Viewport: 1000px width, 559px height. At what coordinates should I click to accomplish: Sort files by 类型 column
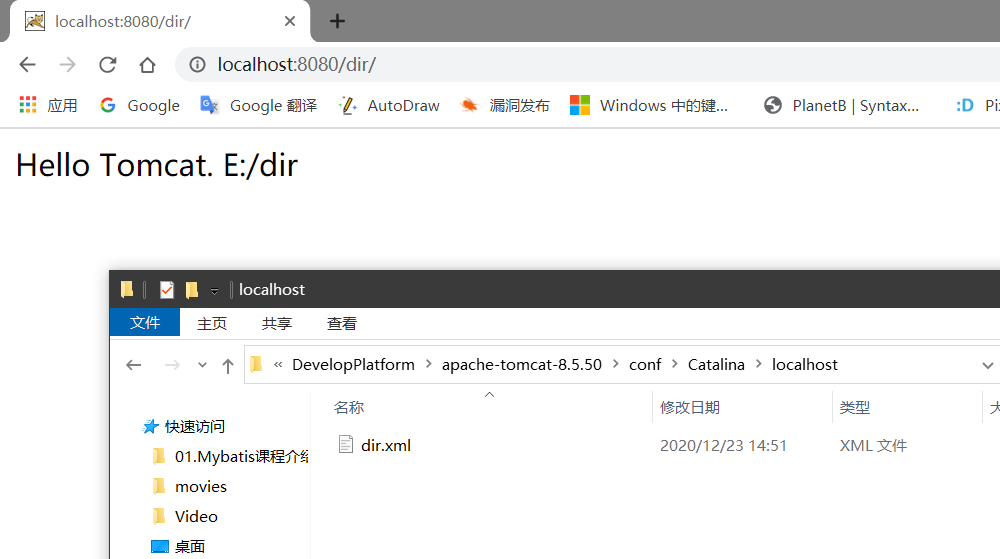855,408
